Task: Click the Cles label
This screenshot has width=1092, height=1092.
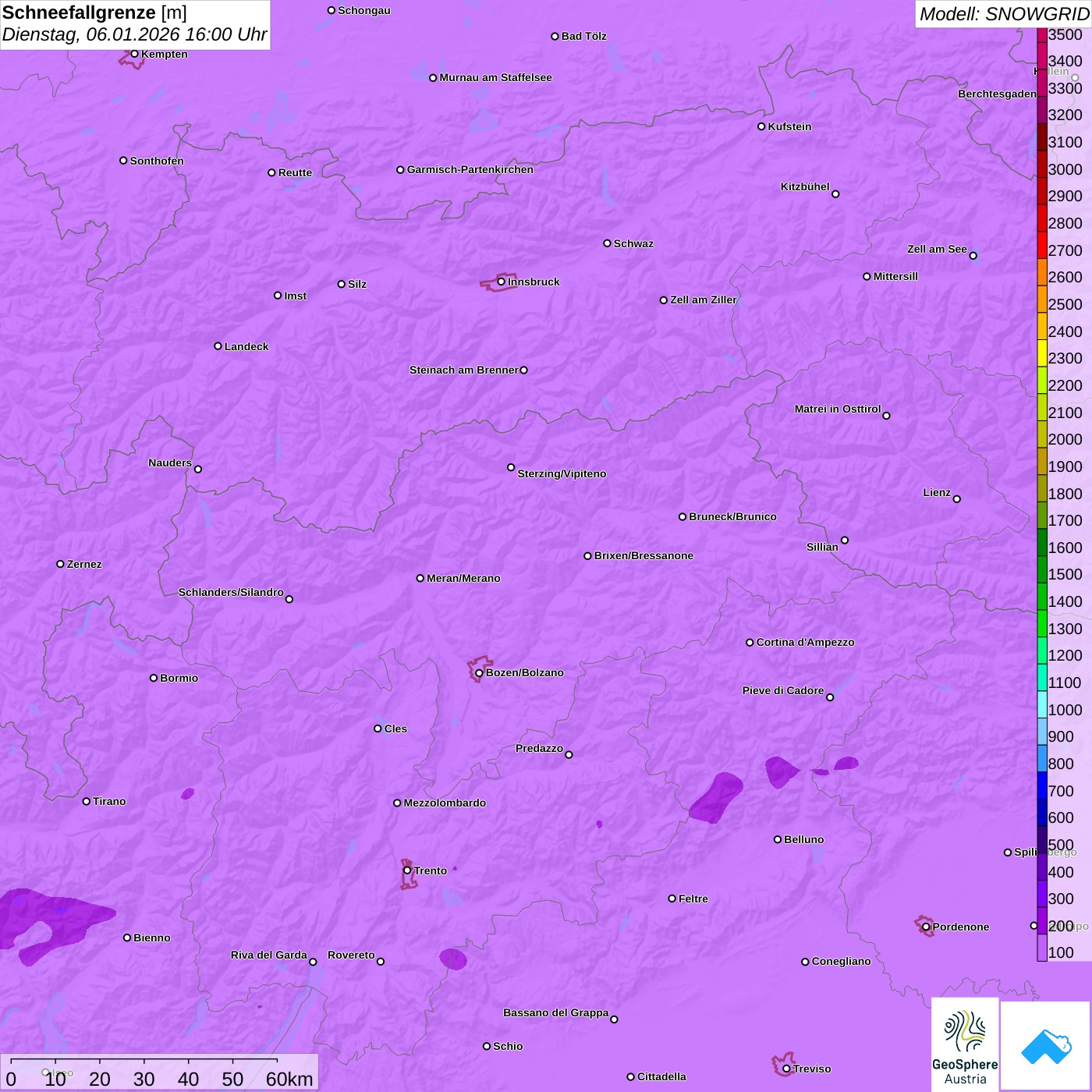Action: 395,729
